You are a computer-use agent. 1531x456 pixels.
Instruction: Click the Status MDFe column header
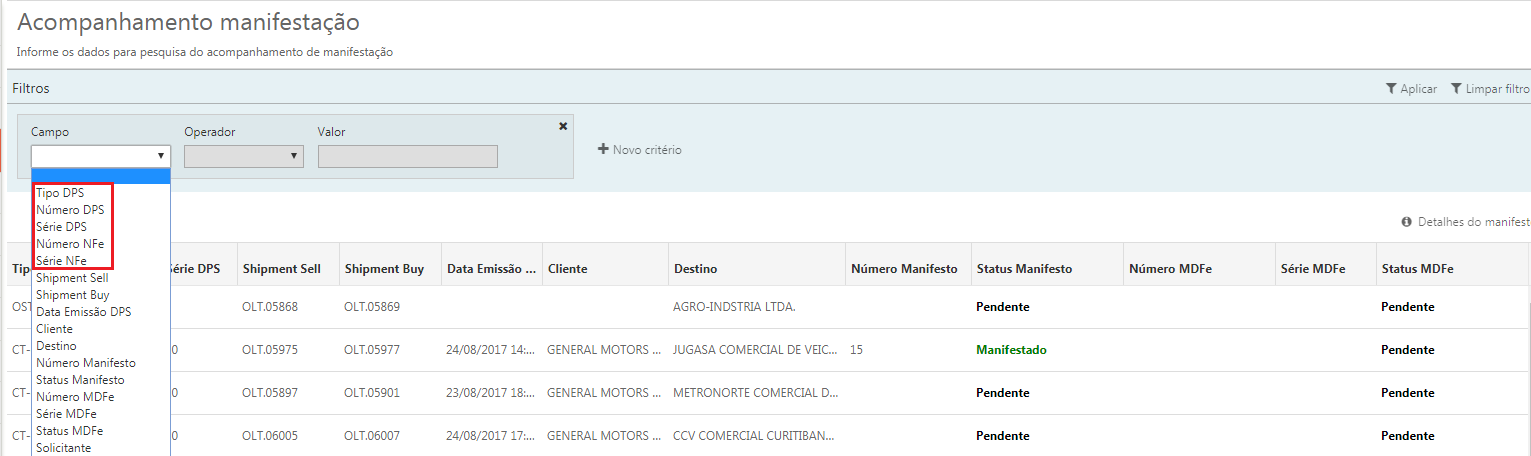1417,269
